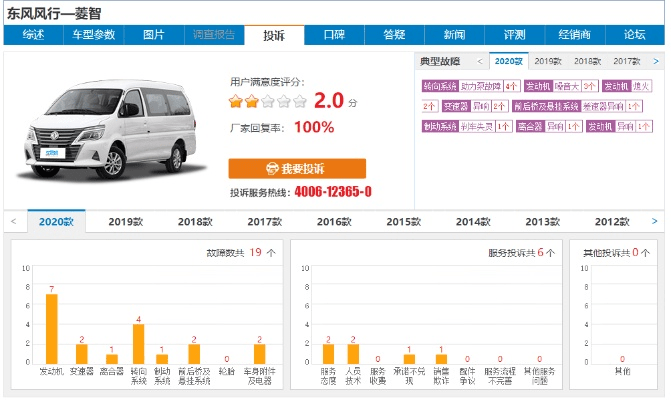The width and height of the screenshot is (671, 400).
Task: Click the headset icon in 我要投诉 button
Action: [272, 168]
